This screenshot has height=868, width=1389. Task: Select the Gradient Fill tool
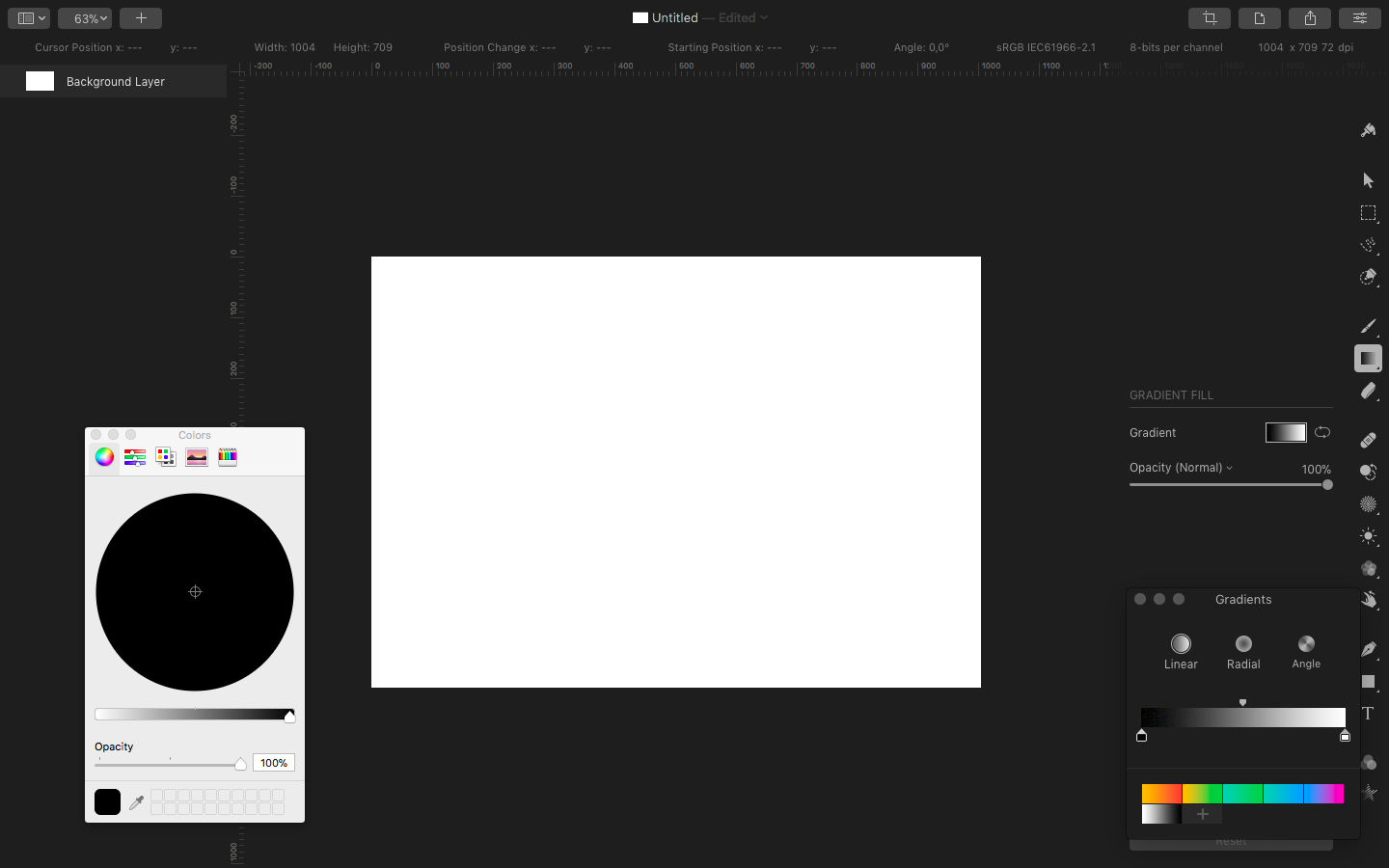(1368, 359)
